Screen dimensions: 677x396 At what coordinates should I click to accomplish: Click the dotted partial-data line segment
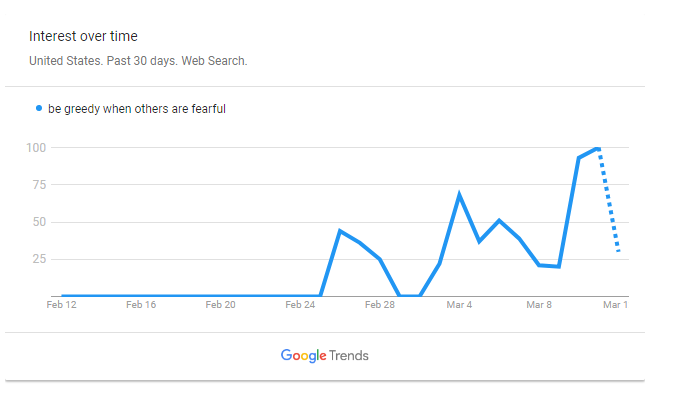[x=608, y=200]
